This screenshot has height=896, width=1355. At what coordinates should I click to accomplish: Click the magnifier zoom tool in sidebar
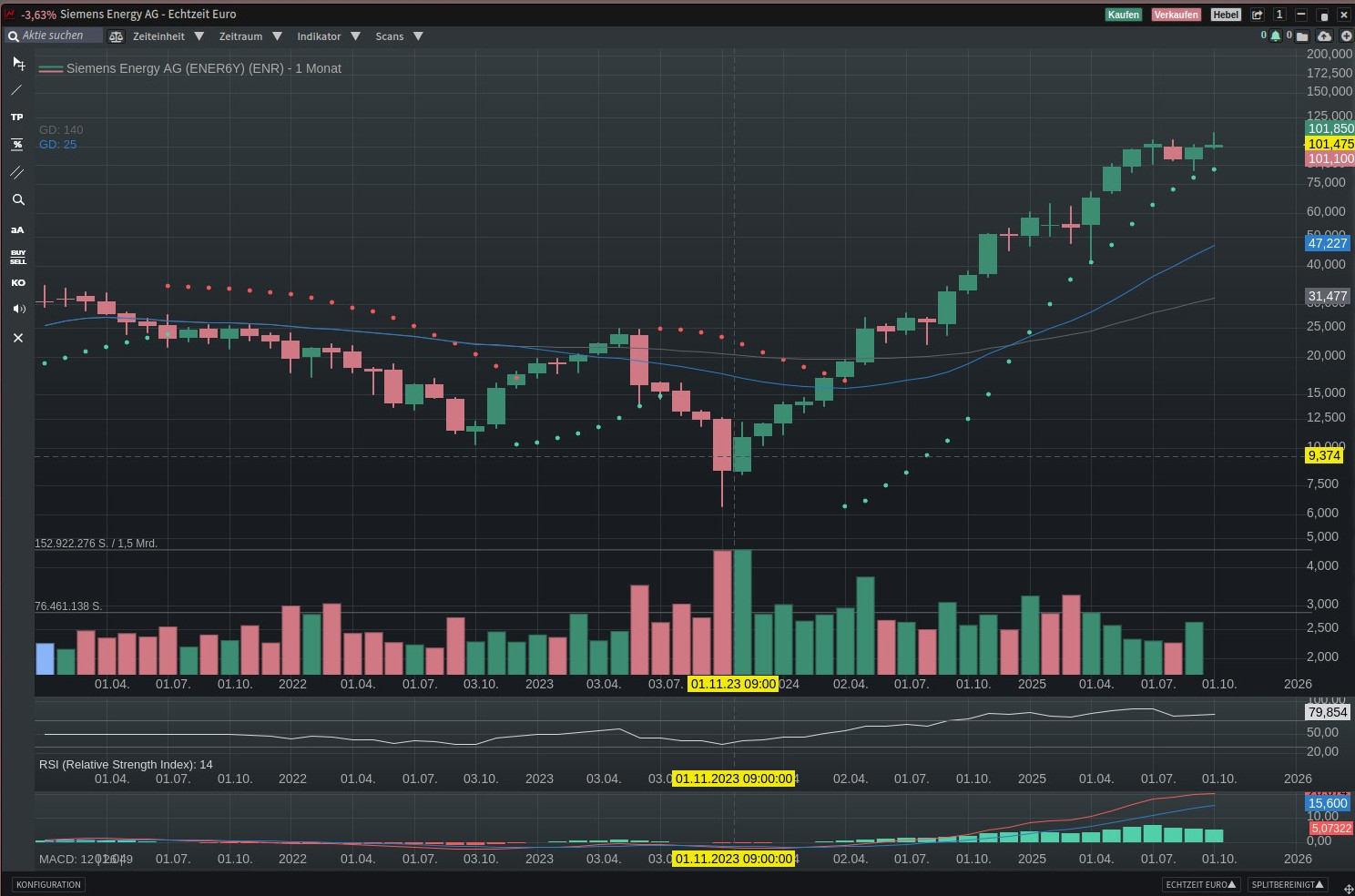click(x=17, y=200)
